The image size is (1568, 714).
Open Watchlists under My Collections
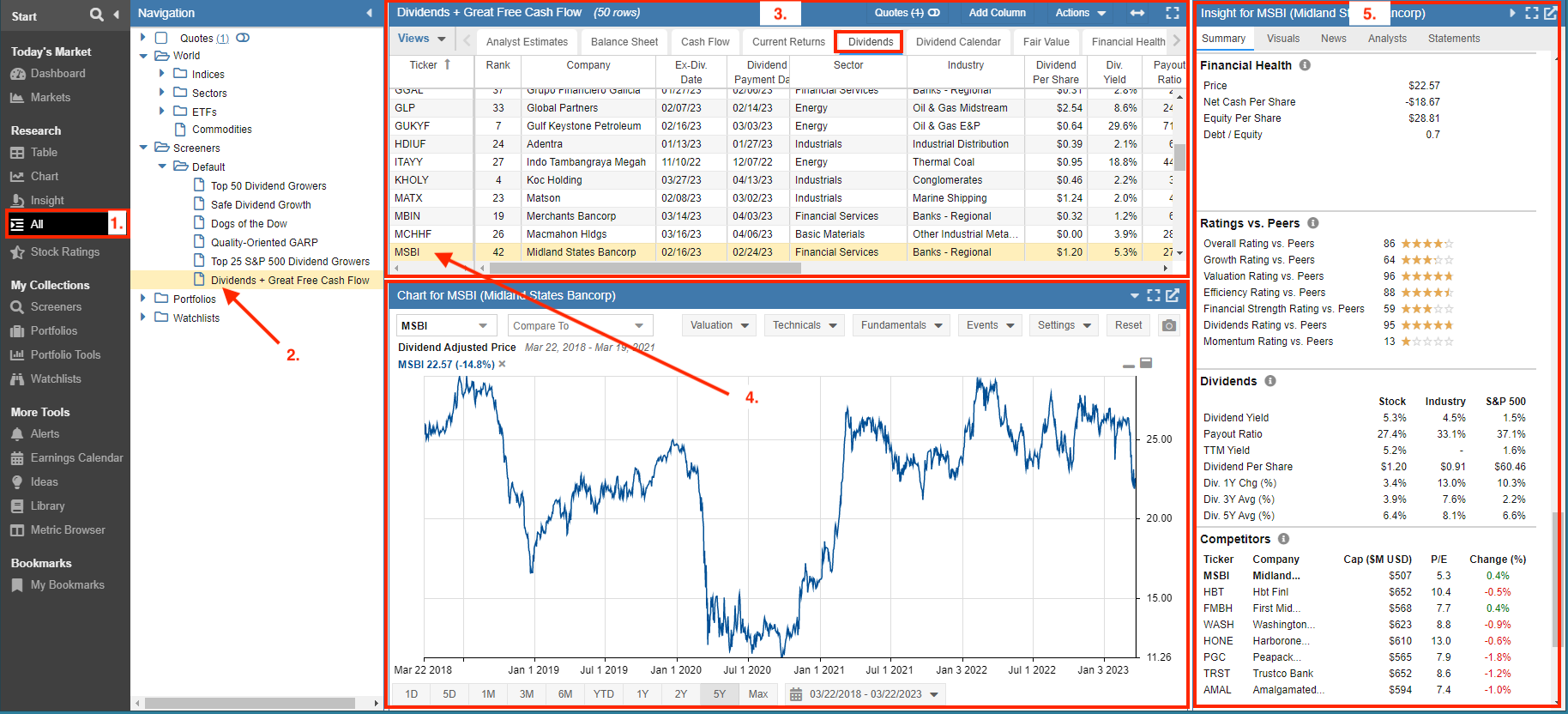coord(56,379)
